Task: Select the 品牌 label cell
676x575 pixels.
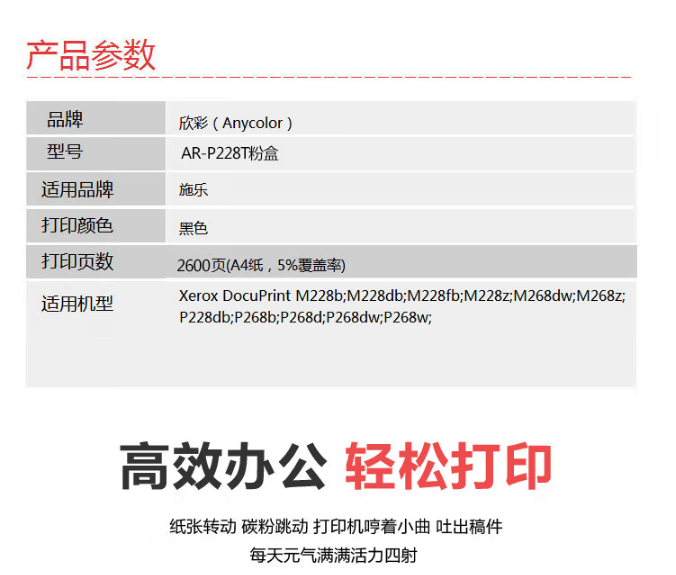Action: (x=96, y=118)
